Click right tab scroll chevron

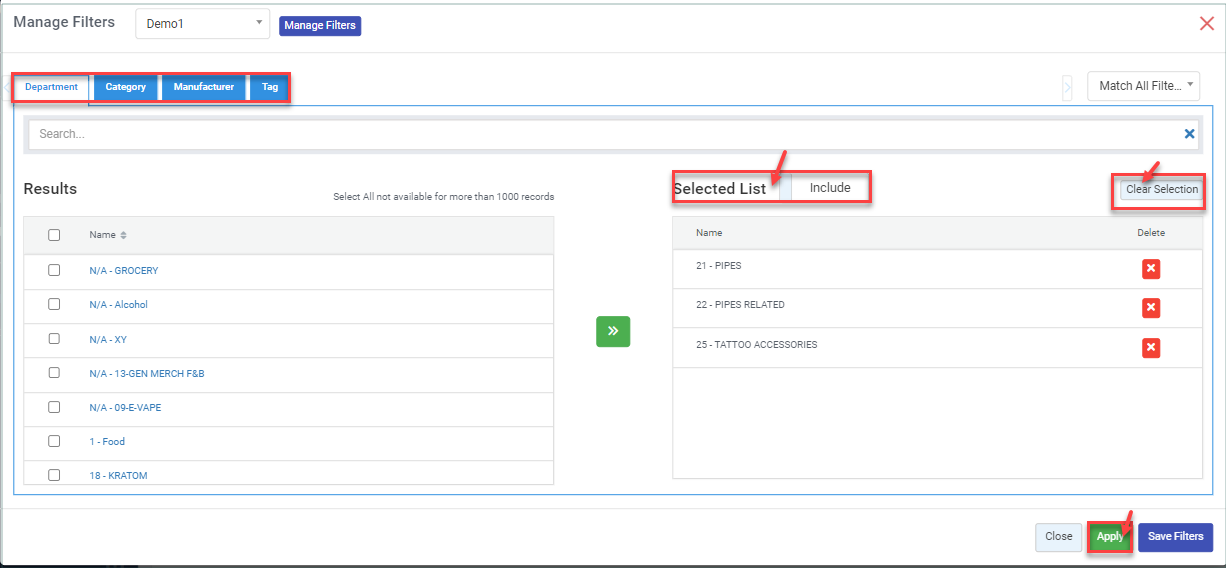1067,87
